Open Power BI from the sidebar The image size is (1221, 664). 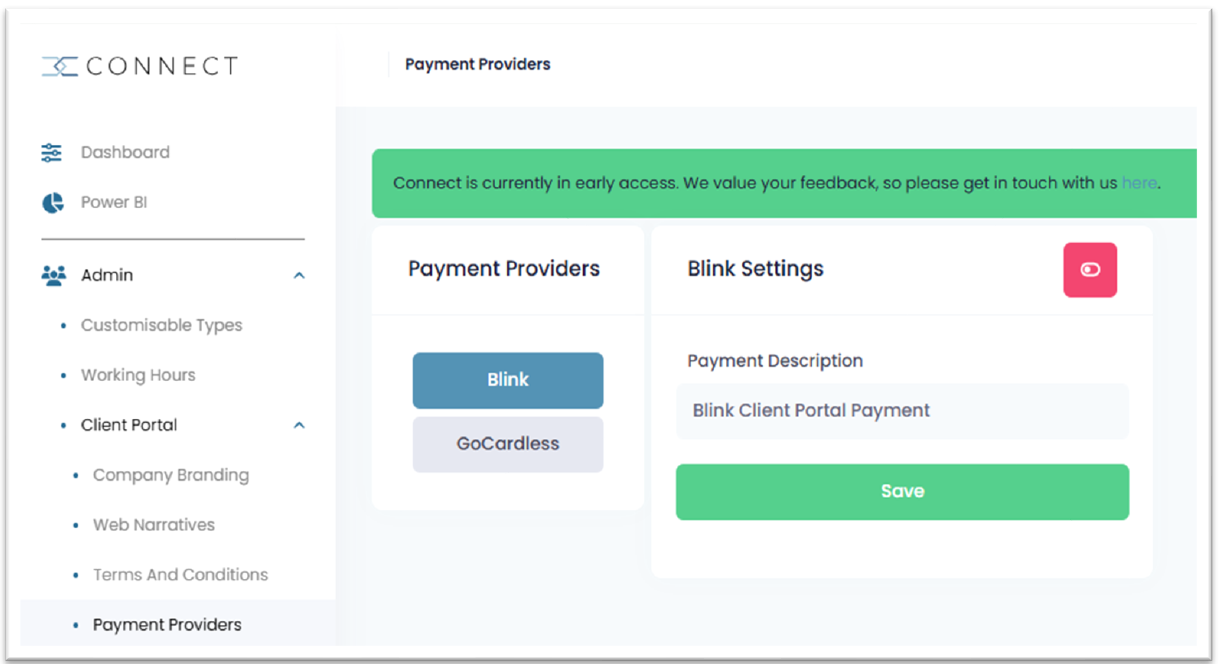coord(114,202)
